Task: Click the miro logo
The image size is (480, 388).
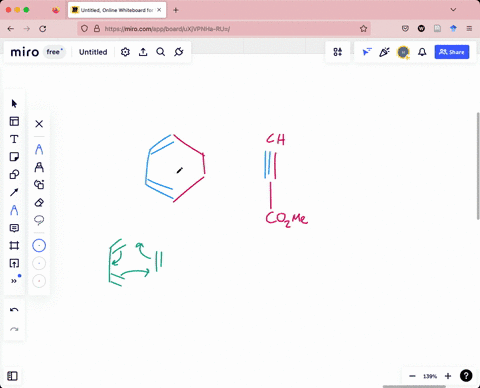Action: click(x=25, y=52)
